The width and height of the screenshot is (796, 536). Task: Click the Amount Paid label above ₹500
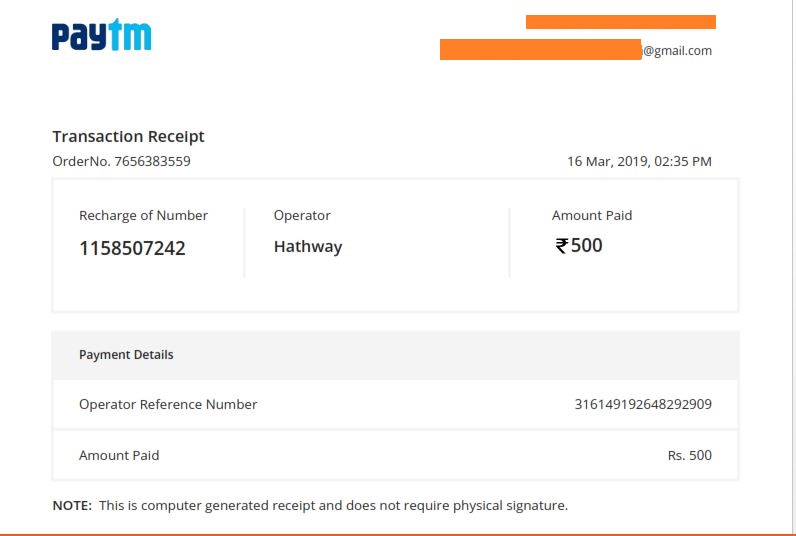592,215
